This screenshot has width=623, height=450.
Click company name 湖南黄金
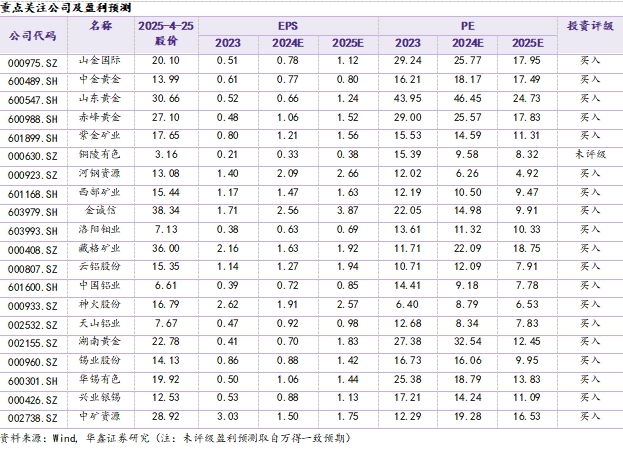tap(100, 341)
